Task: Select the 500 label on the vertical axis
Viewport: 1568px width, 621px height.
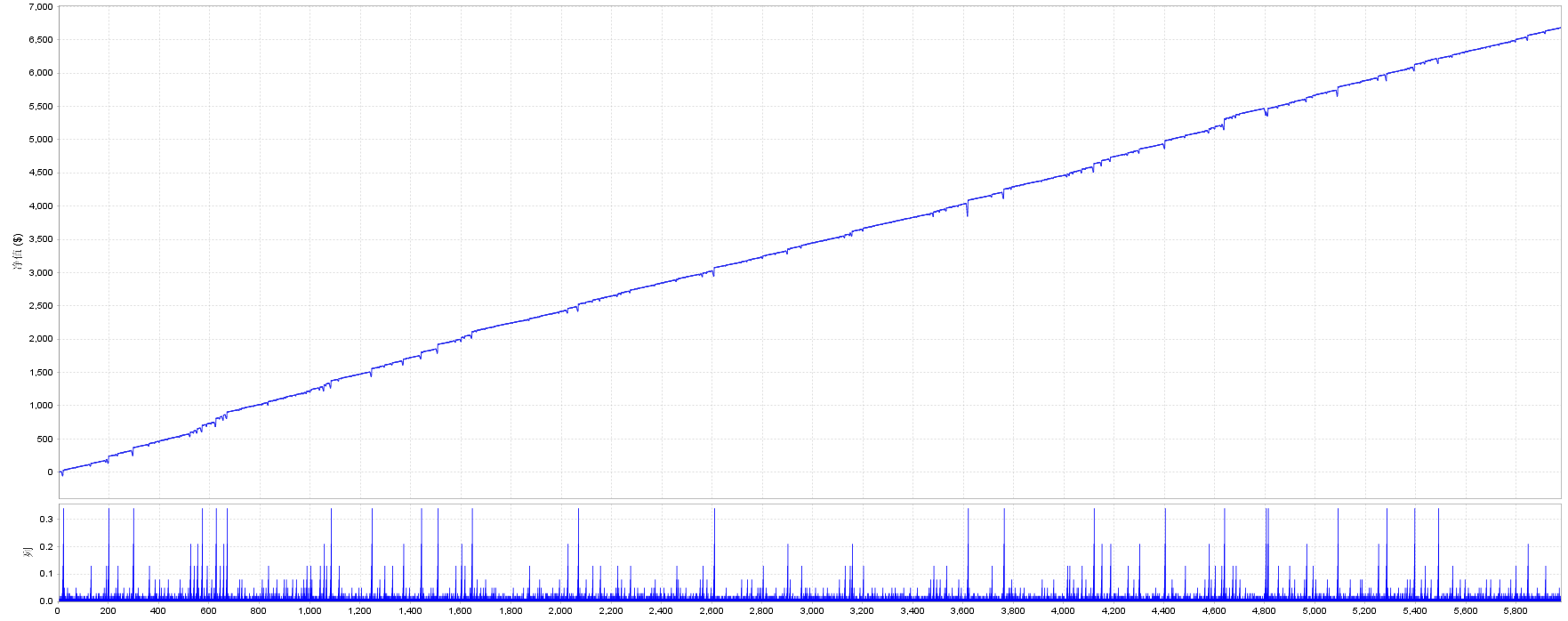Action: coord(45,440)
